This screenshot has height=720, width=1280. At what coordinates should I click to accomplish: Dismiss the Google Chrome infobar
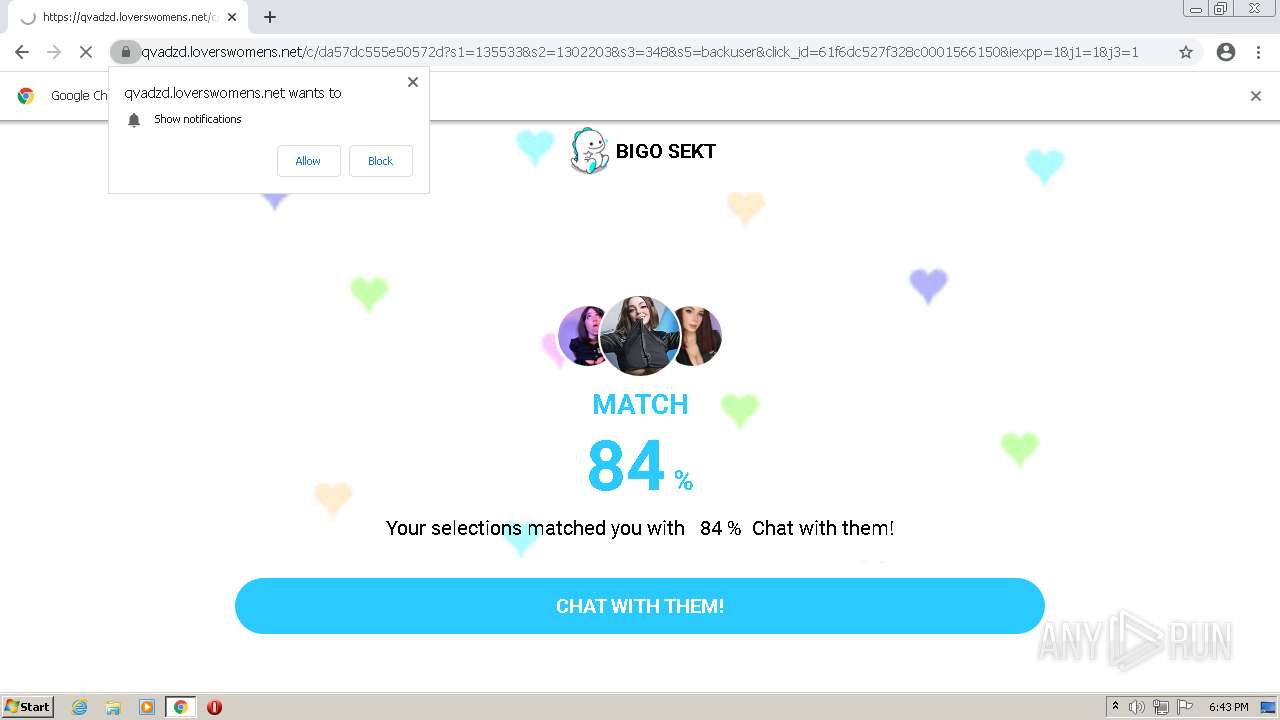tap(1256, 96)
